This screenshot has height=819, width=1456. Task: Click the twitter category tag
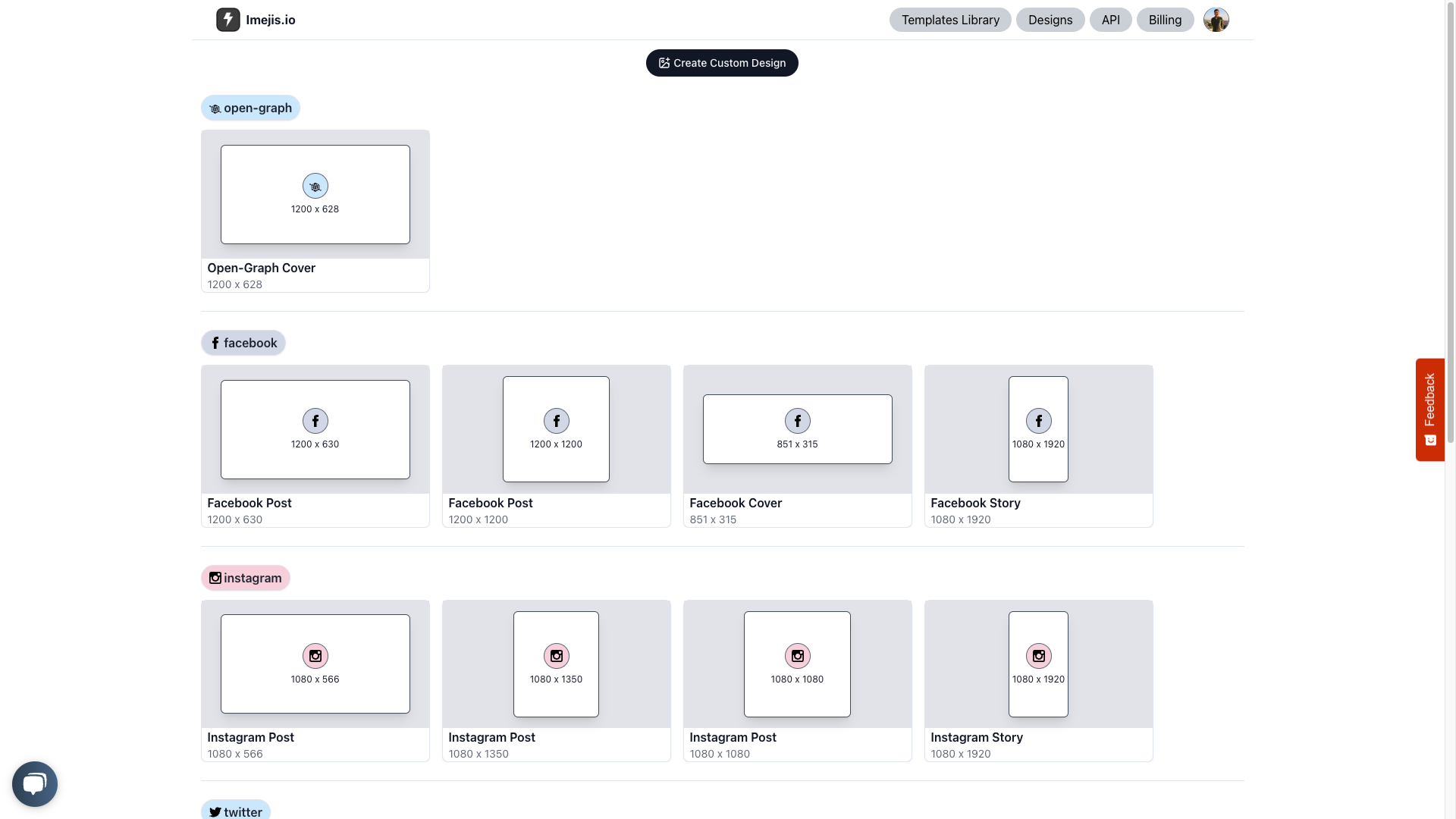236,810
